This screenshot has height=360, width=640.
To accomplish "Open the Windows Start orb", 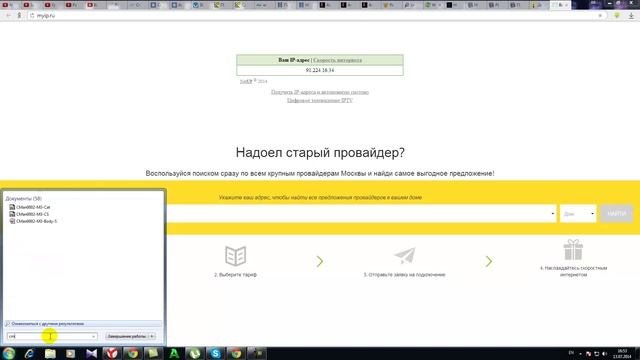I will coord(9,353).
